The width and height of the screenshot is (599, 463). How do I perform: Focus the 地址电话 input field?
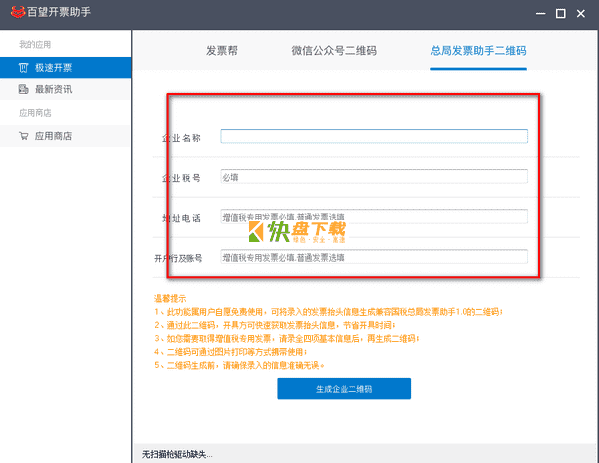[374, 217]
